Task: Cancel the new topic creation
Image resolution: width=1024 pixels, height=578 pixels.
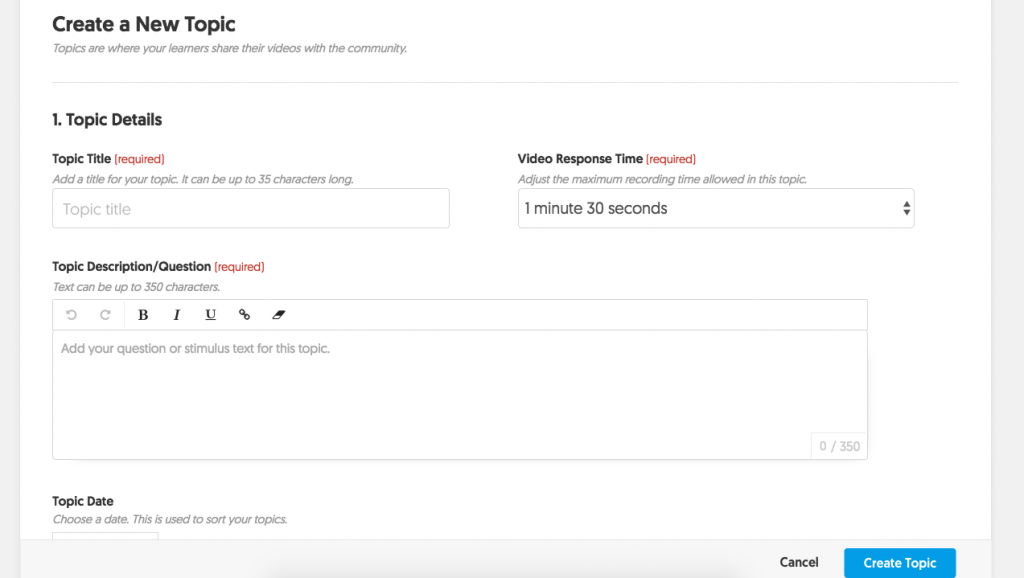Action: (x=798, y=562)
